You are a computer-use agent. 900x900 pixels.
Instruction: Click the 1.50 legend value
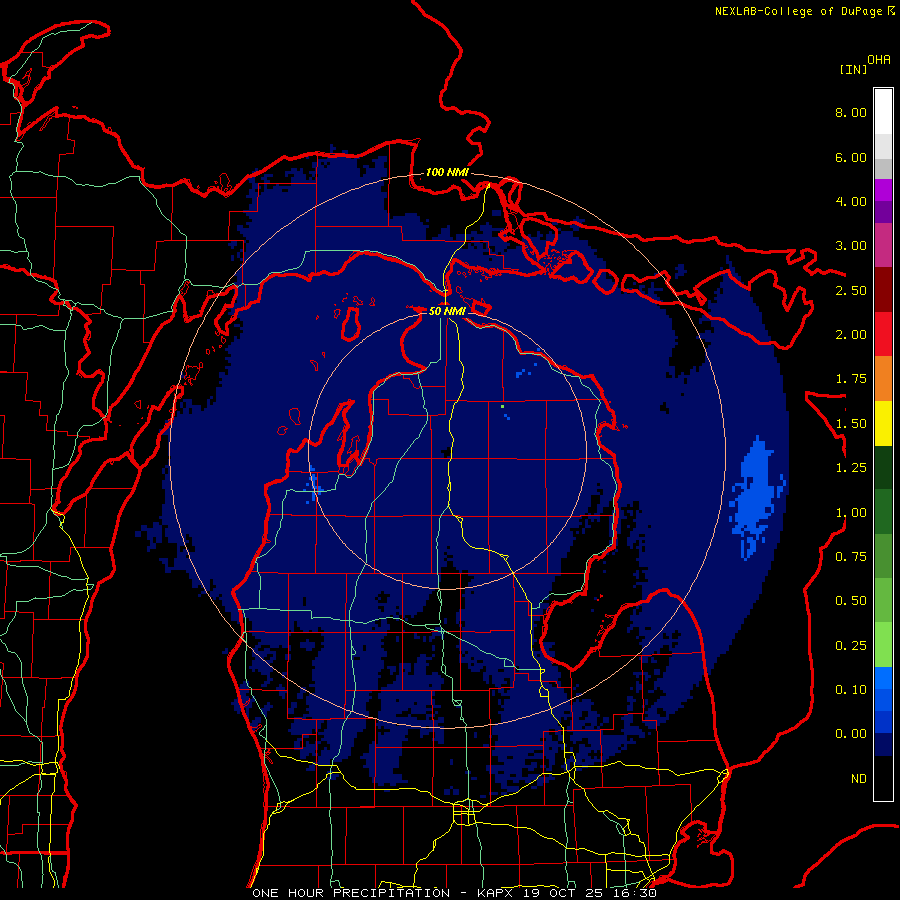coord(851,424)
